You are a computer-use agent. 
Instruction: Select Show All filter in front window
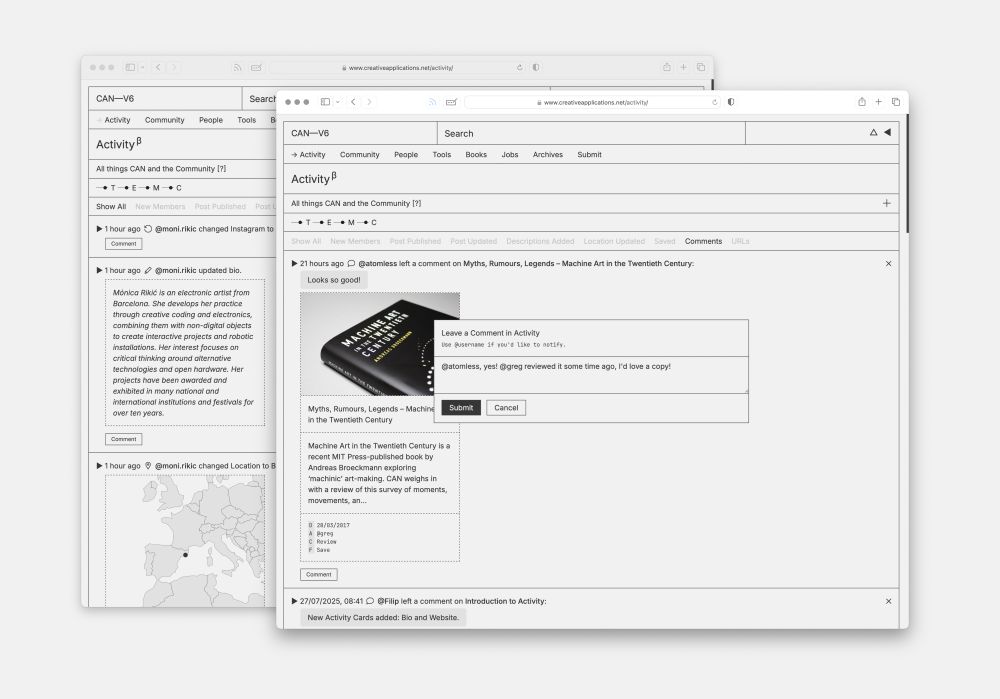pos(306,241)
